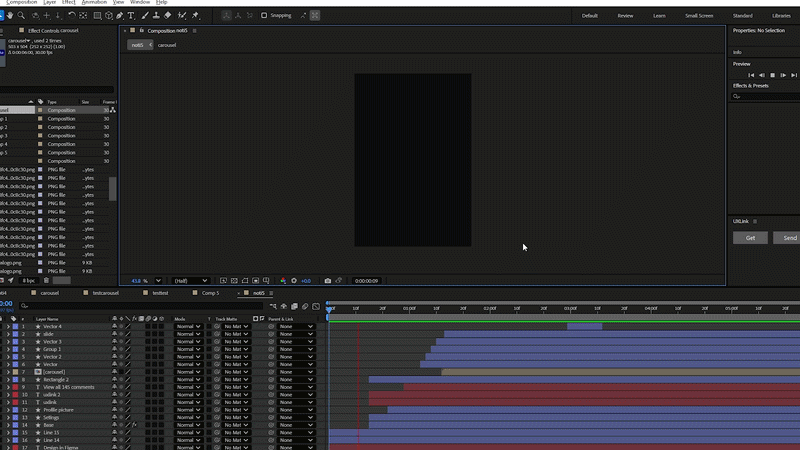This screenshot has height=450, width=800.
Task: Delete selected item with project trash icon
Action: pos(46,281)
